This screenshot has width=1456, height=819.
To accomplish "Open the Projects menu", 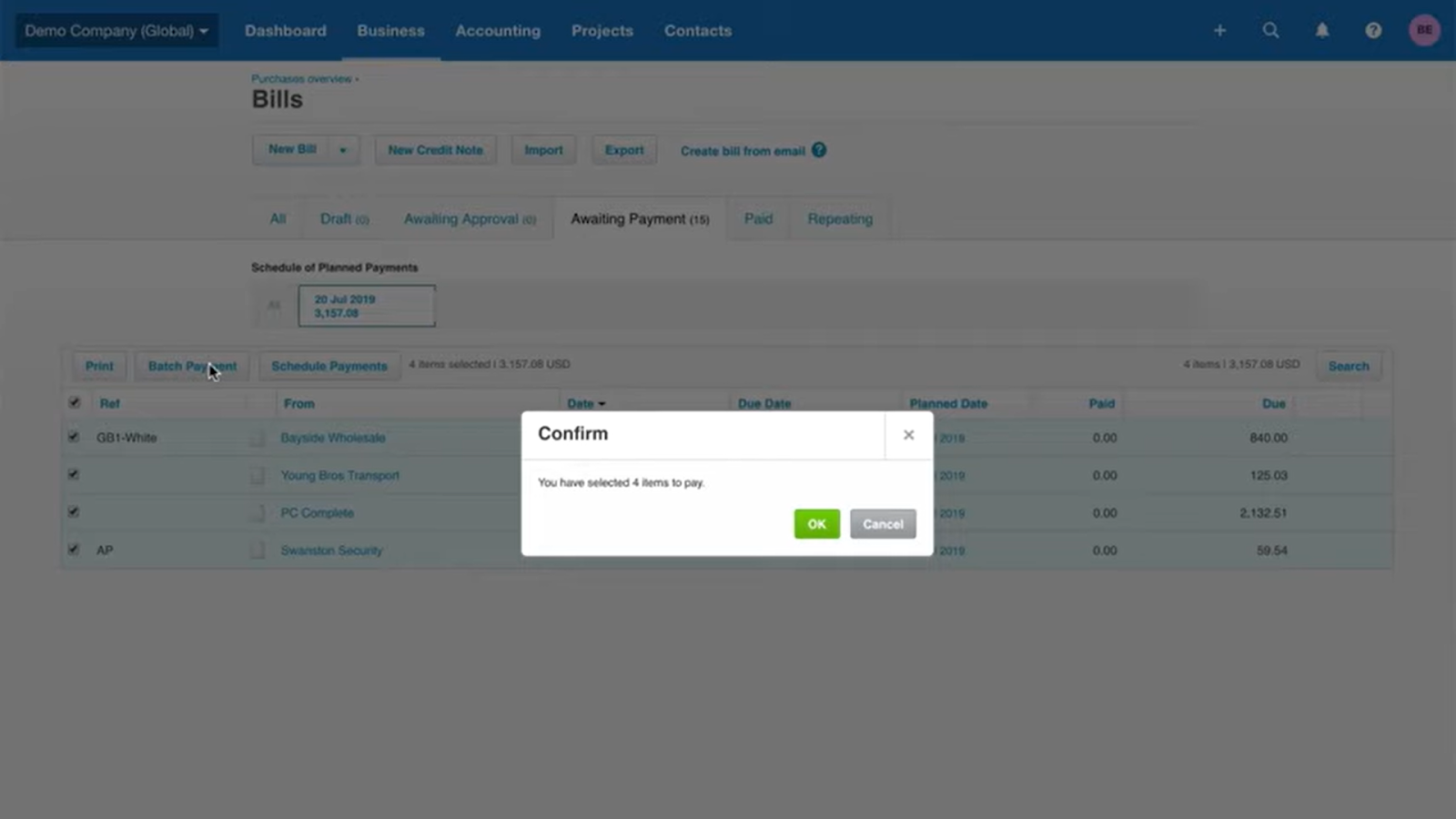I will tap(602, 30).
